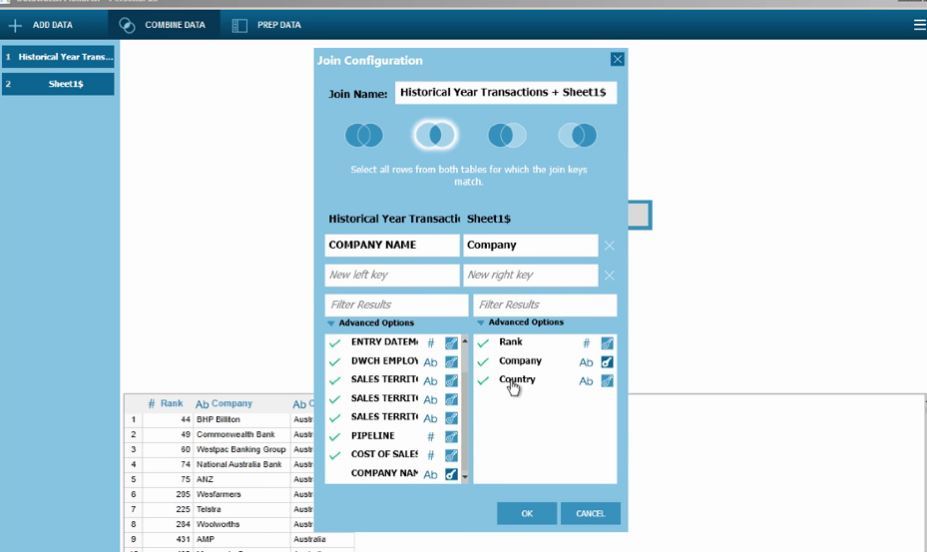
Task: Select the full outer join icon
Action: point(364,135)
